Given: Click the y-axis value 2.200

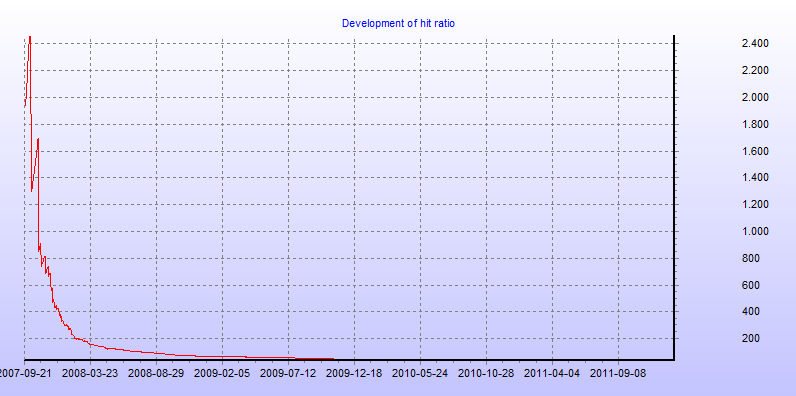Looking at the screenshot, I should pyautogui.click(x=754, y=71).
